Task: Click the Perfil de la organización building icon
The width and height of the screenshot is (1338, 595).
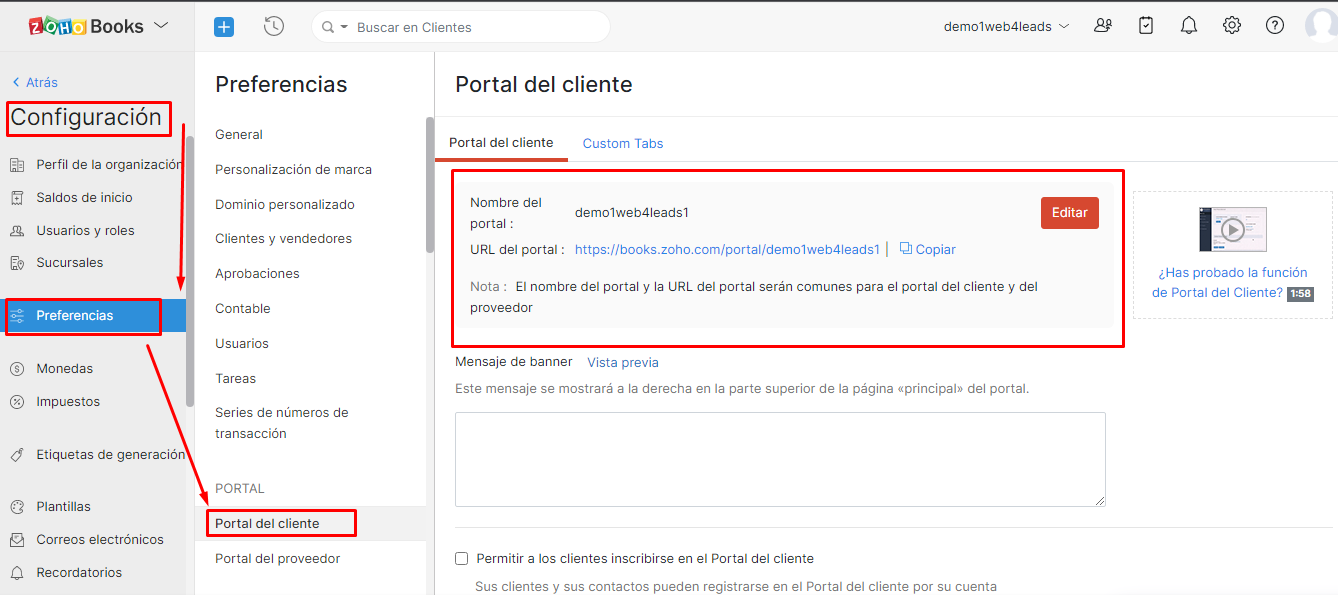Action: 17,165
